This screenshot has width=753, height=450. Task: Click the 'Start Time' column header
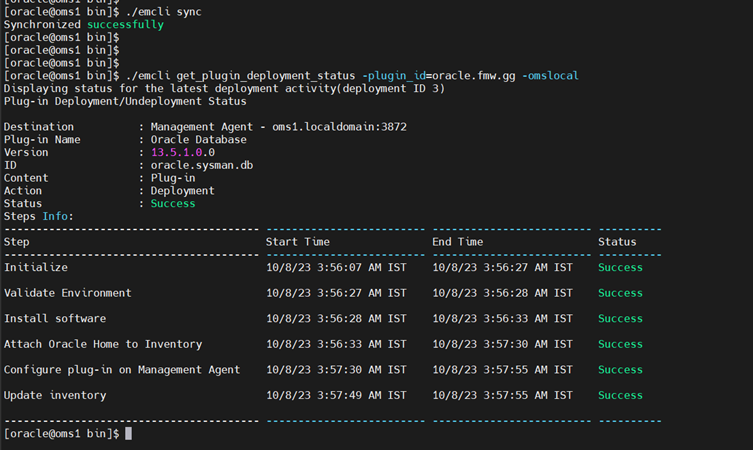coord(297,242)
